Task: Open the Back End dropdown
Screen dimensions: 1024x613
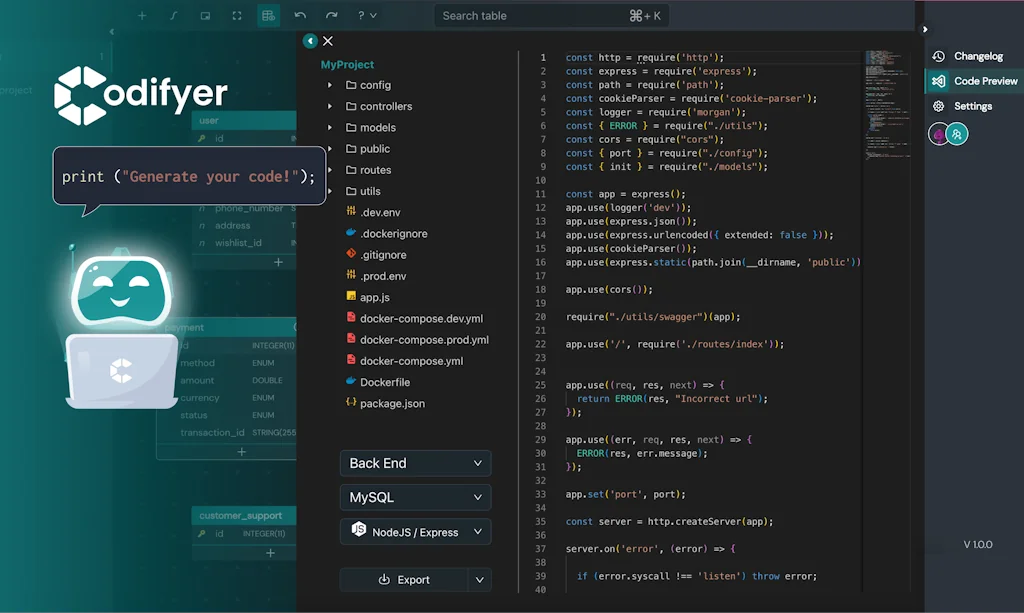Action: point(415,463)
